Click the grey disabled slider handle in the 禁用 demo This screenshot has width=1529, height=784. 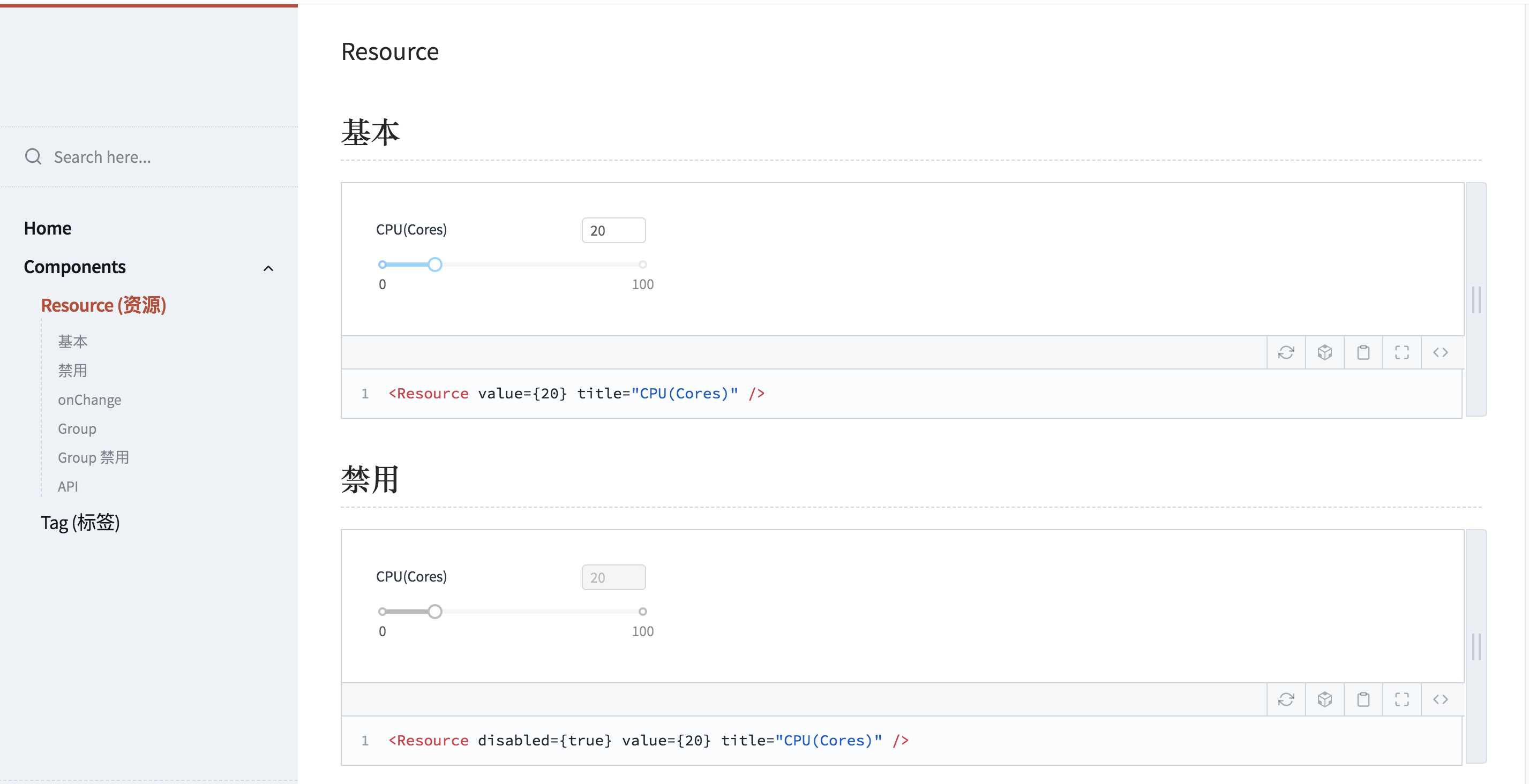pos(435,612)
